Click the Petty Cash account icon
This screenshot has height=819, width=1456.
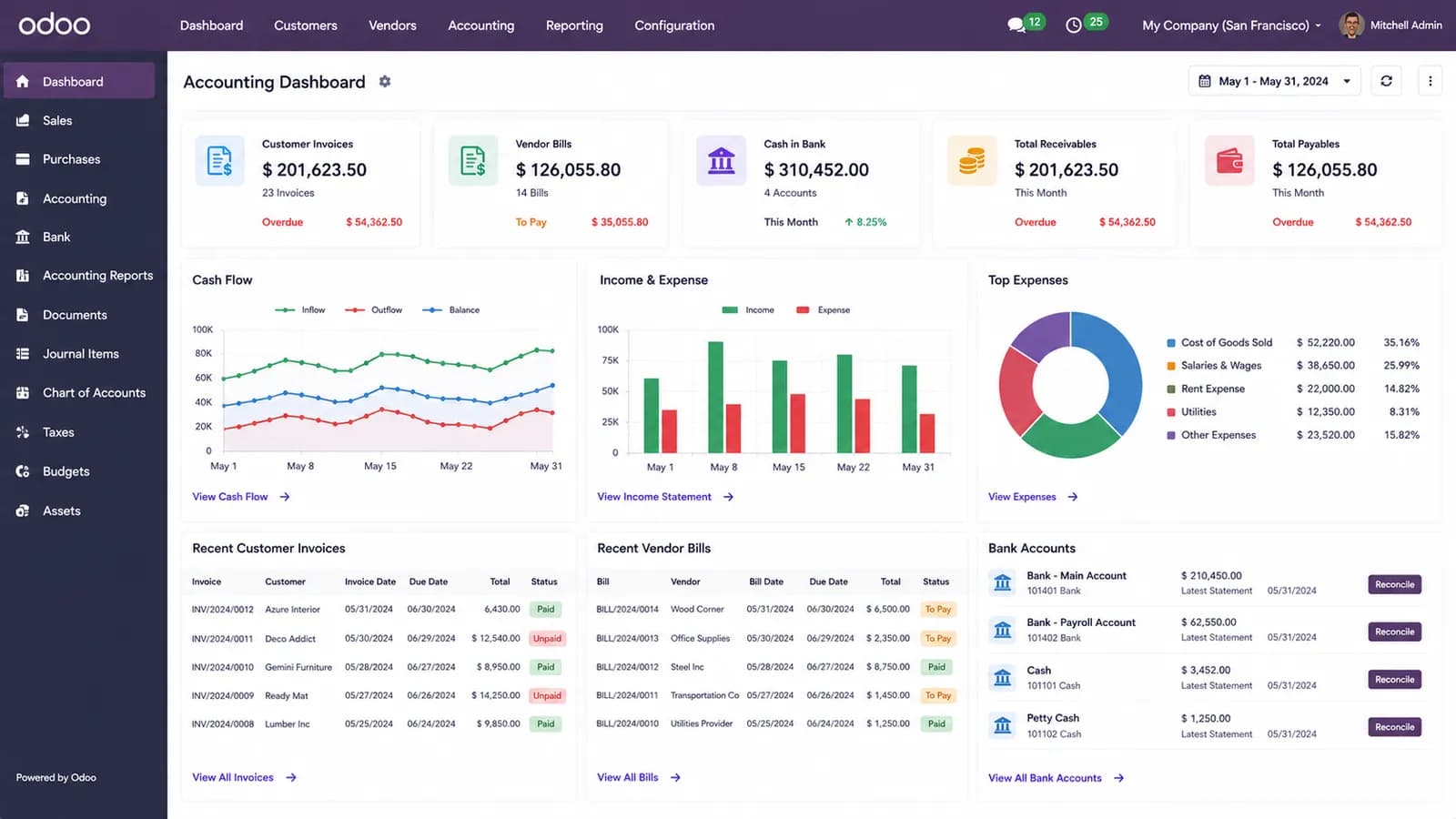click(1003, 725)
